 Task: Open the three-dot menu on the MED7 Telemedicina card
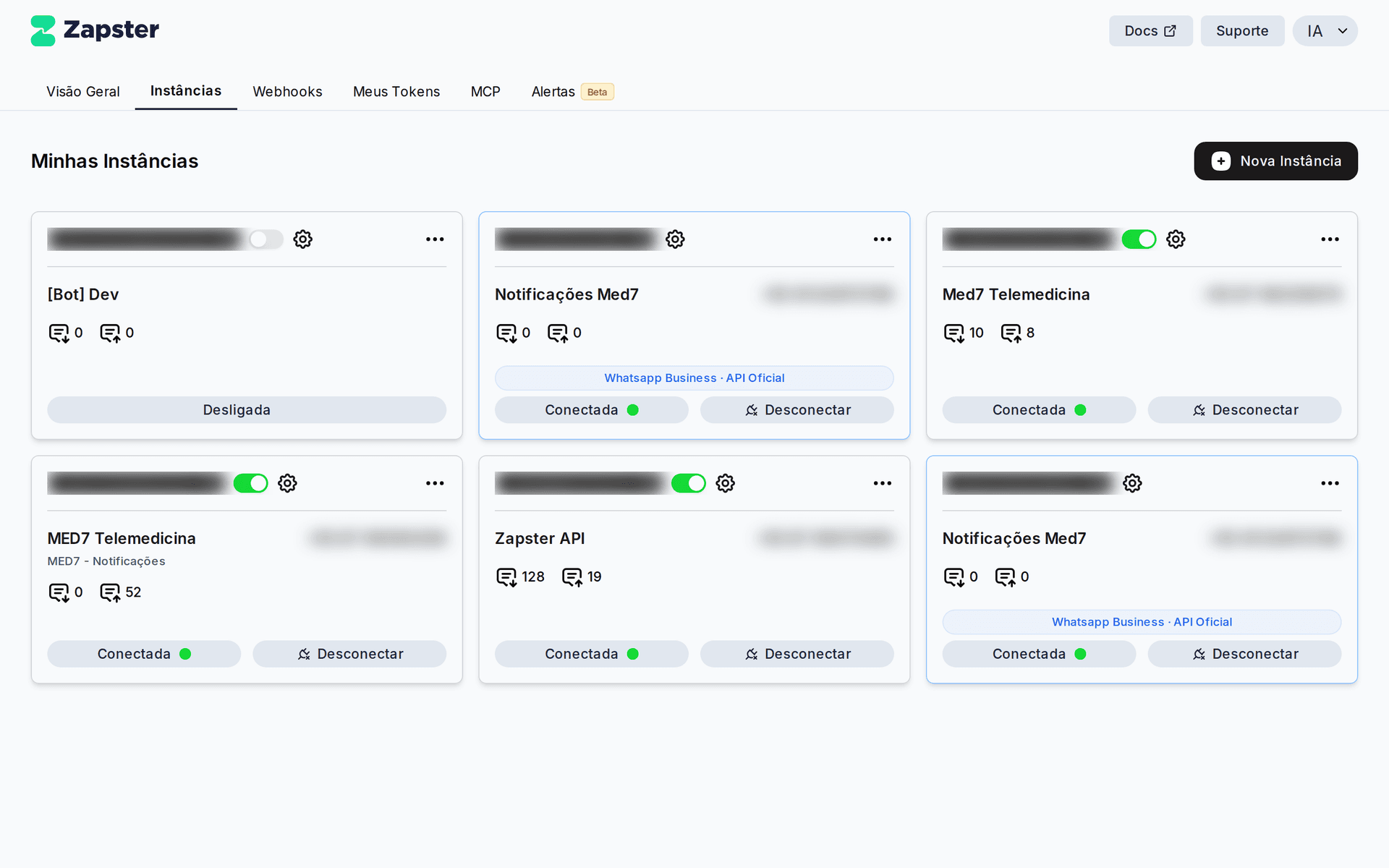434,483
